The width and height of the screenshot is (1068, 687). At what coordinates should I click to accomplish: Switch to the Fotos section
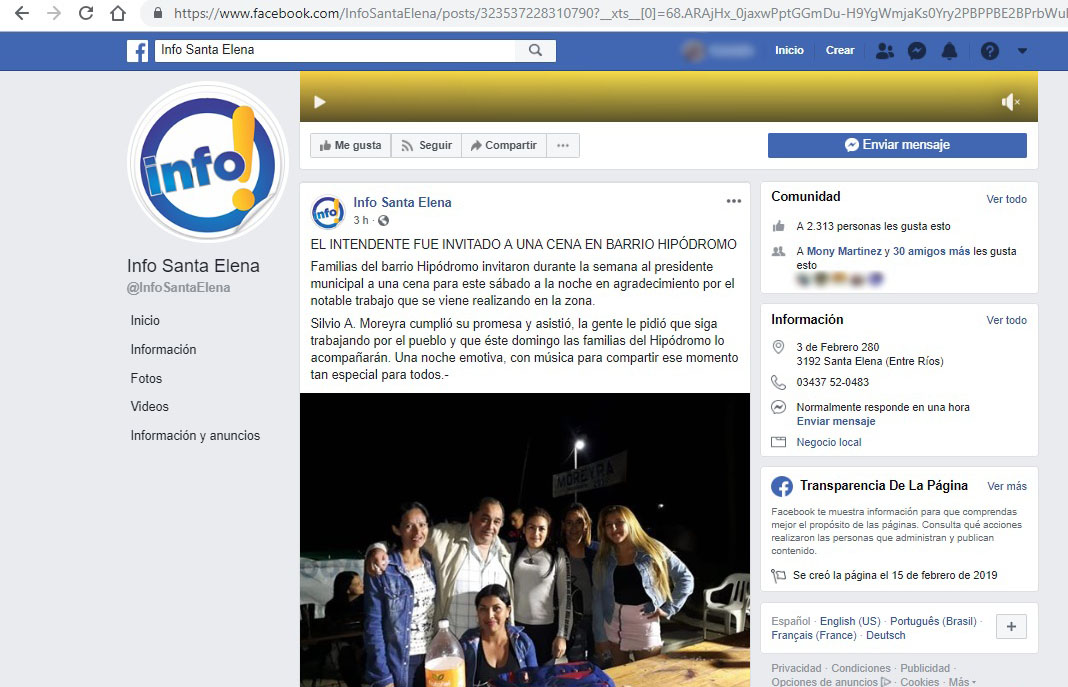[x=144, y=378]
